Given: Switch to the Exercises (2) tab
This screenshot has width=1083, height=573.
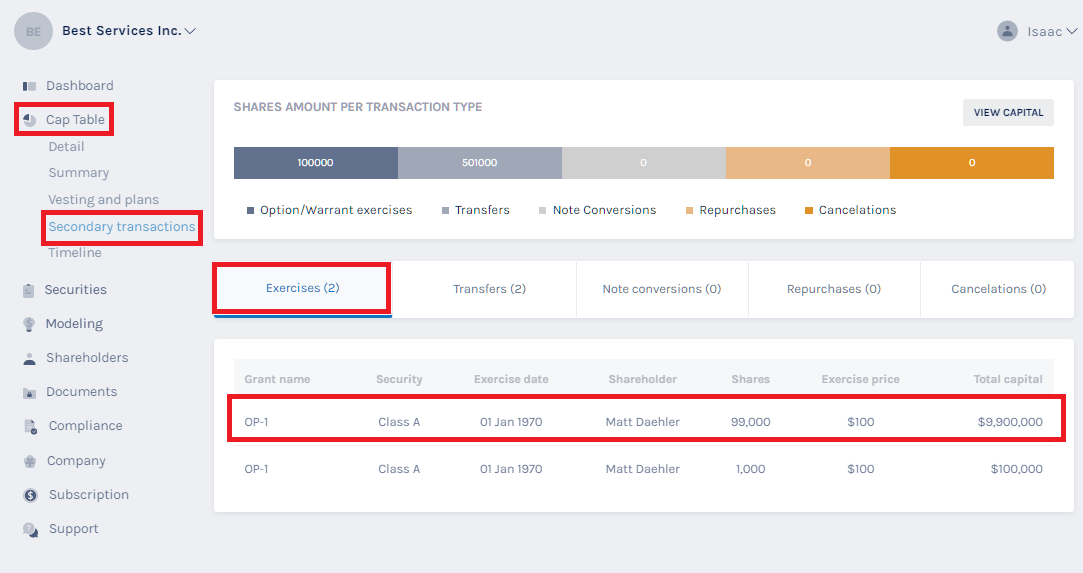Looking at the screenshot, I should (x=303, y=289).
